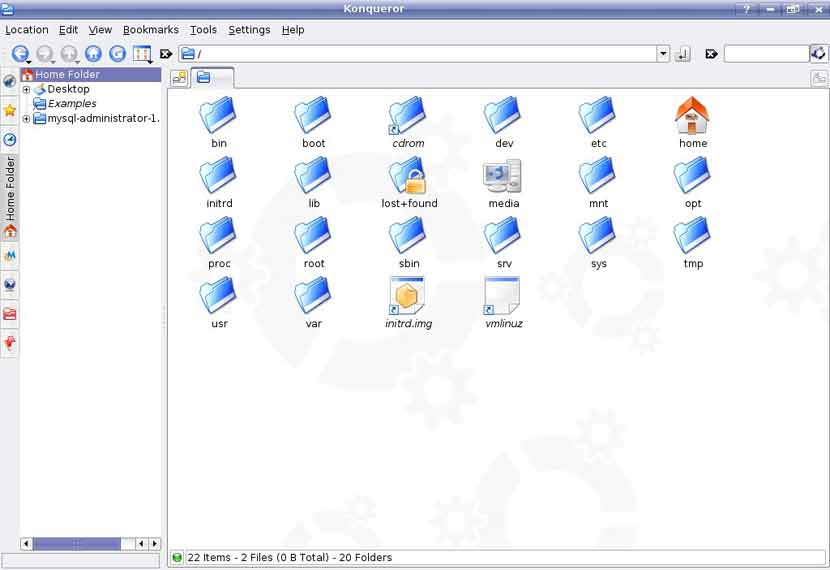Open the History sidebar clock icon
The image size is (830, 570).
(x=10, y=140)
